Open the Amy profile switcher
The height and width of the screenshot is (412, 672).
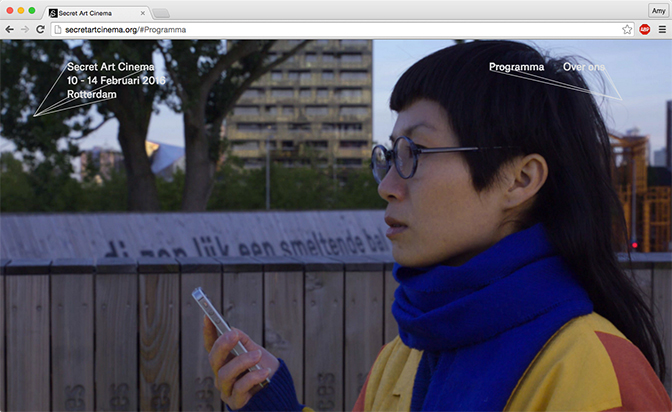[657, 10]
